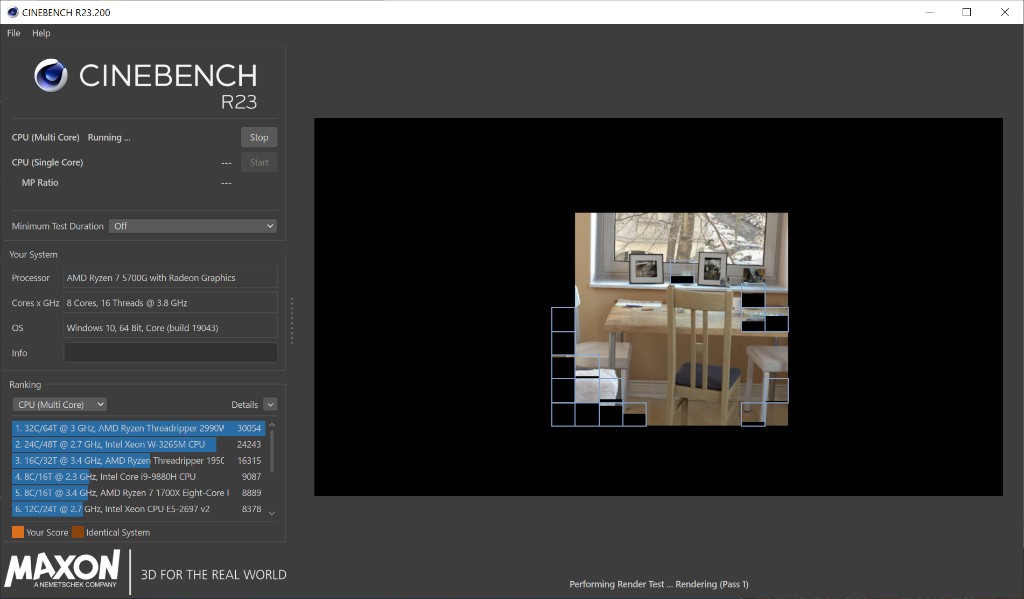The image size is (1024, 599).
Task: Stop the CPU Multi Core test
Action: tap(259, 138)
